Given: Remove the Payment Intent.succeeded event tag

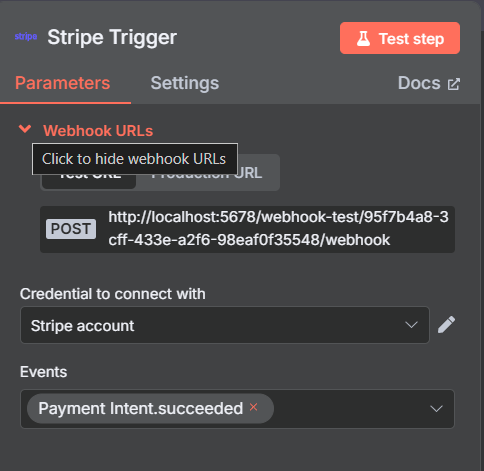Looking at the screenshot, I should [254, 407].
